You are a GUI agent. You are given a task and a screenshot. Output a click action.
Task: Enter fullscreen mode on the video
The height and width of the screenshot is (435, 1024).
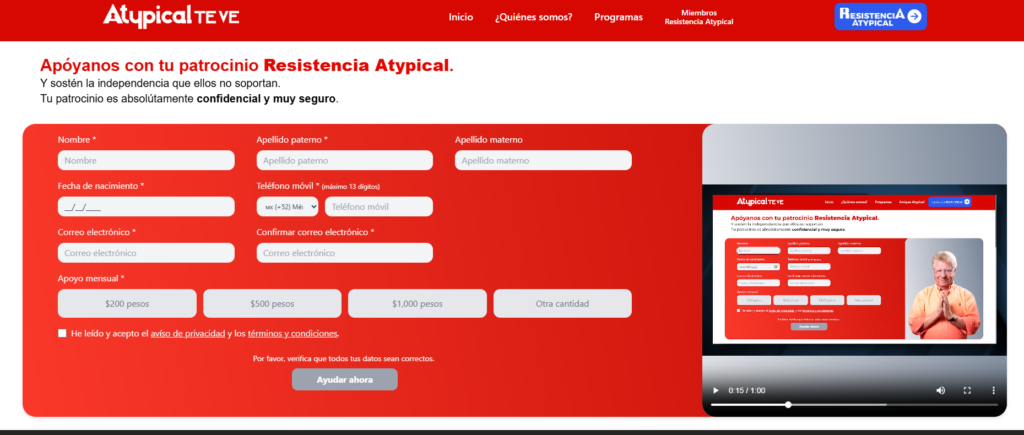967,389
